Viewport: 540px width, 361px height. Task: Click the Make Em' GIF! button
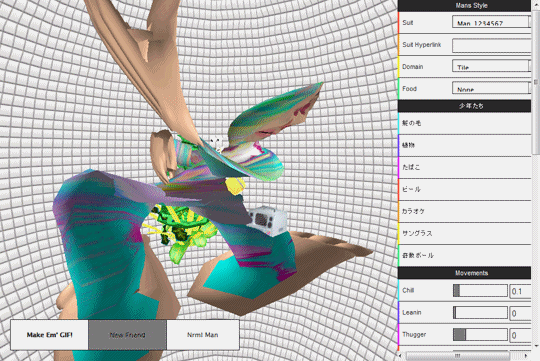(50, 335)
